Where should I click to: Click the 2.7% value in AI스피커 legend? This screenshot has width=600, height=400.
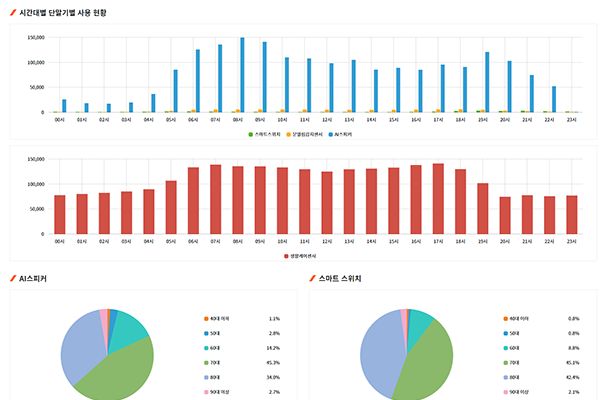click(x=274, y=392)
